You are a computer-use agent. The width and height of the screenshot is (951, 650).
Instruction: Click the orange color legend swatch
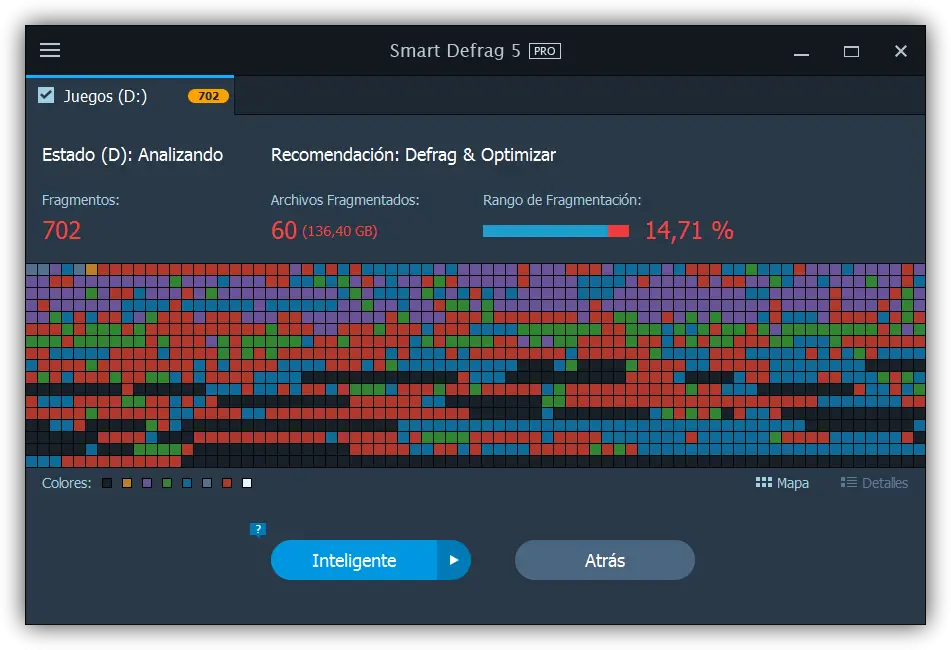tap(127, 483)
